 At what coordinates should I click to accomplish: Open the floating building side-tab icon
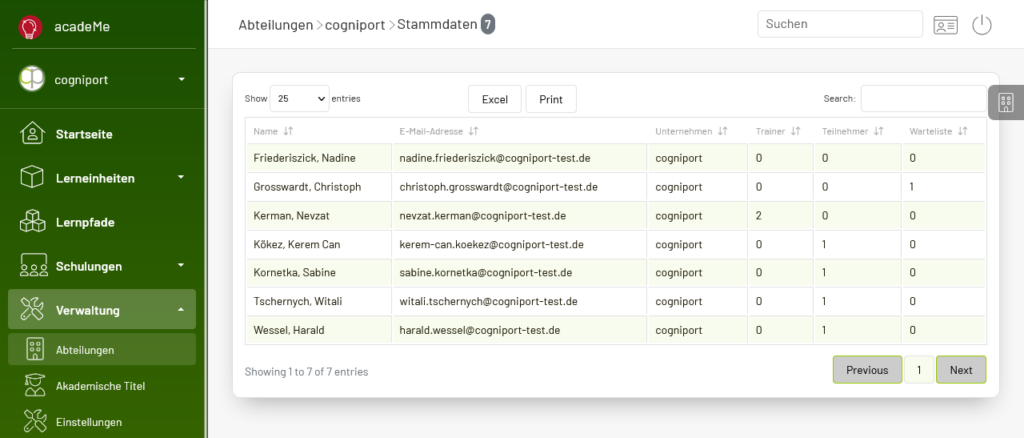click(1006, 102)
